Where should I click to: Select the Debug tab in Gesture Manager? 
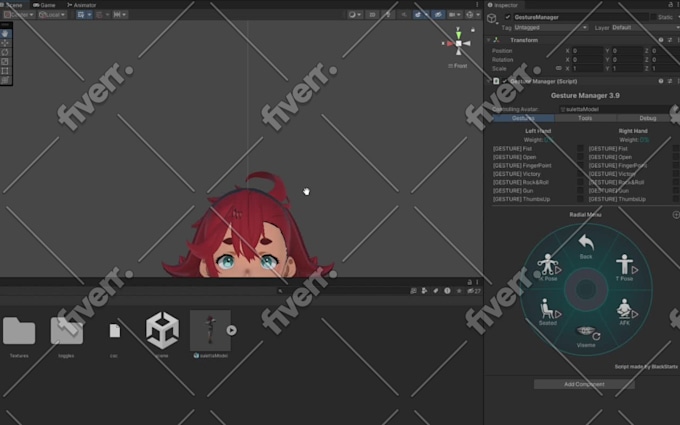click(647, 118)
